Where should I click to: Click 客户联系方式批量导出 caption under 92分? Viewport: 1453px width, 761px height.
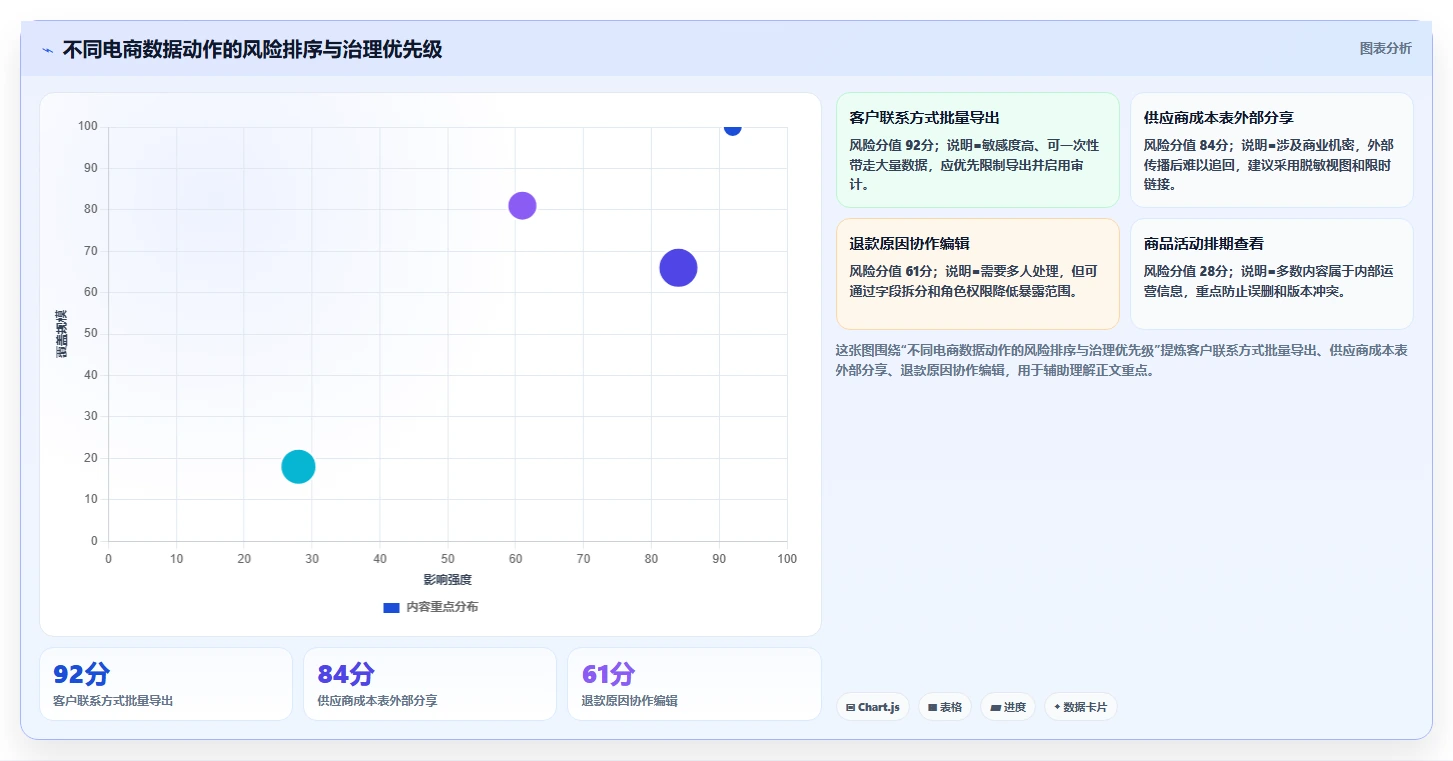point(113,701)
